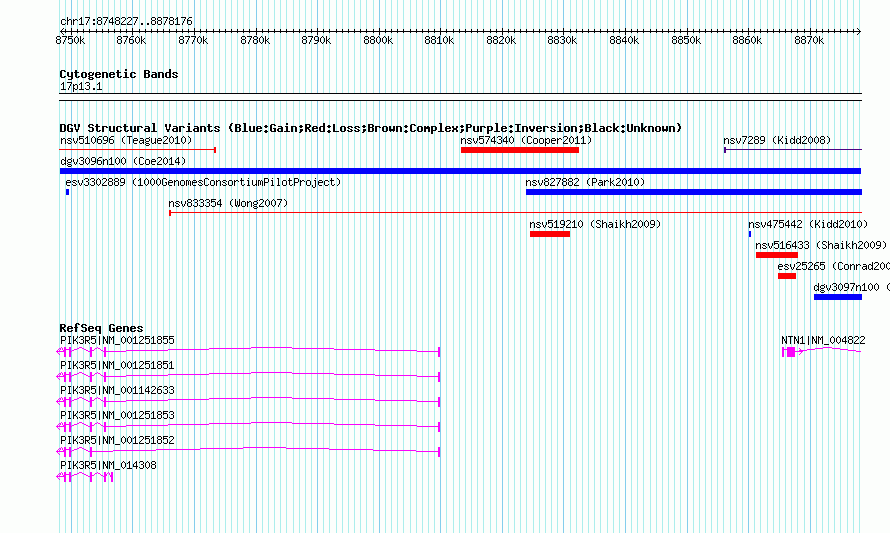The height and width of the screenshot is (533, 890).
Task: Open gene PIK3R5|NM_001142633 label
Action: [117, 390]
